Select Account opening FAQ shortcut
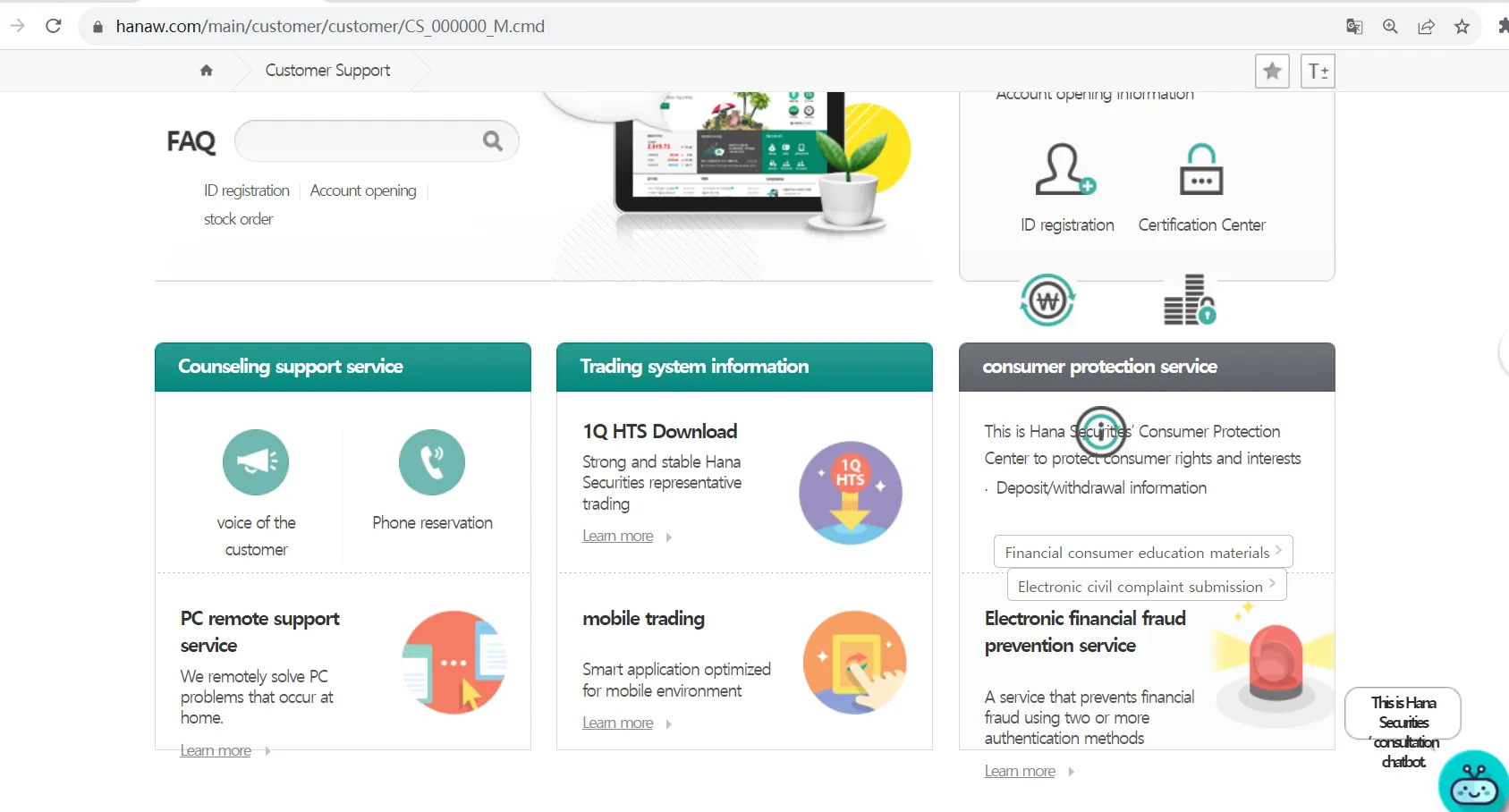The width and height of the screenshot is (1509, 812). 363,190
